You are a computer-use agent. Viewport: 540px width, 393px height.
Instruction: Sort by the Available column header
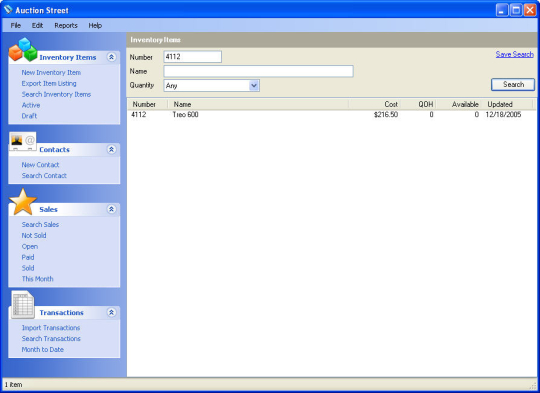point(458,104)
